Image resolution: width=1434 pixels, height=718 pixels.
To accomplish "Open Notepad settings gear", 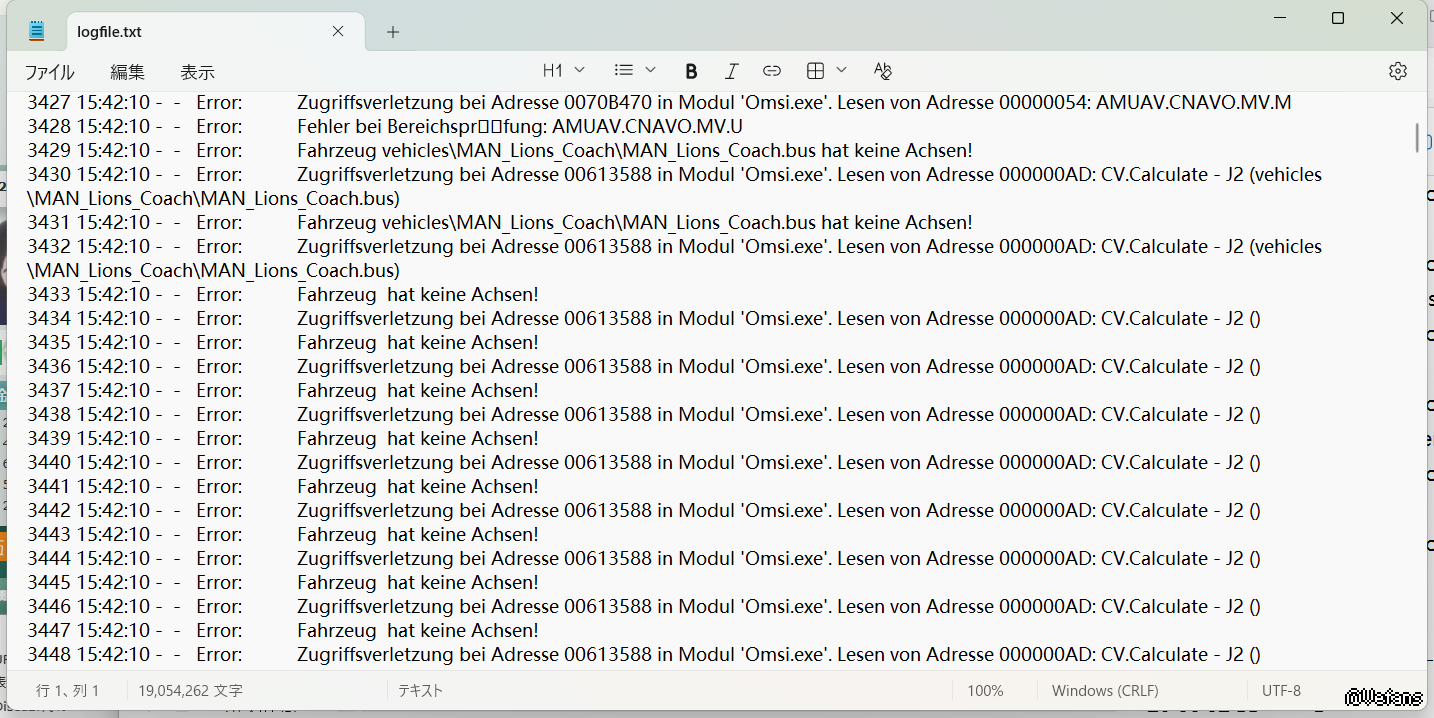I will tap(1398, 71).
